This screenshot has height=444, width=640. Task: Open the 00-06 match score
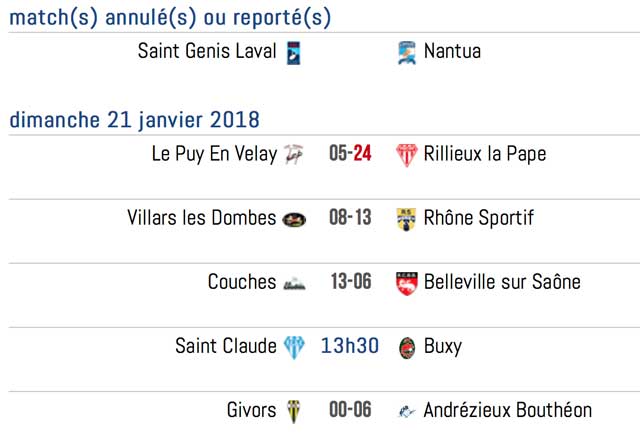[350, 411]
